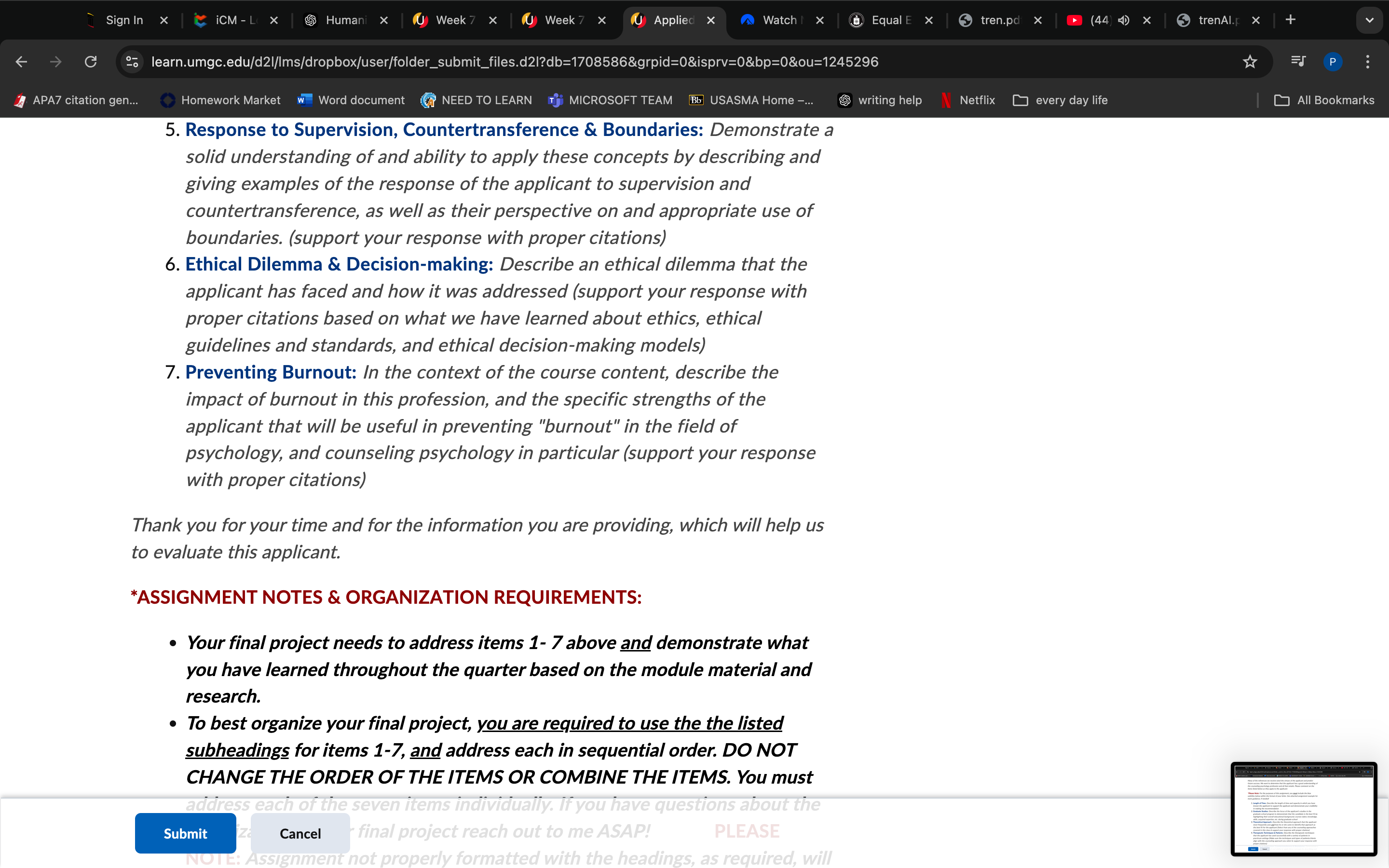The width and height of the screenshot is (1389, 868).
Task: Open the media controls icon in toolbar
Action: 1298,61
